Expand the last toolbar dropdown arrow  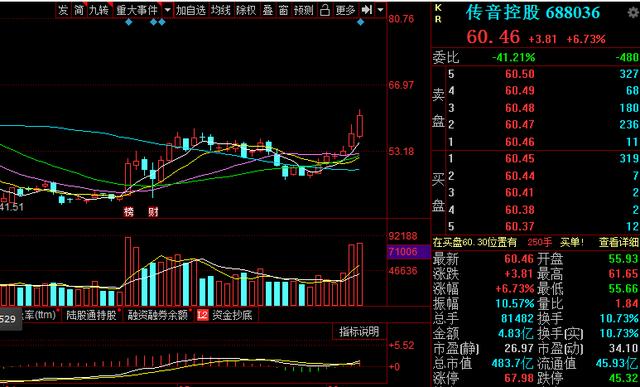(x=380, y=10)
